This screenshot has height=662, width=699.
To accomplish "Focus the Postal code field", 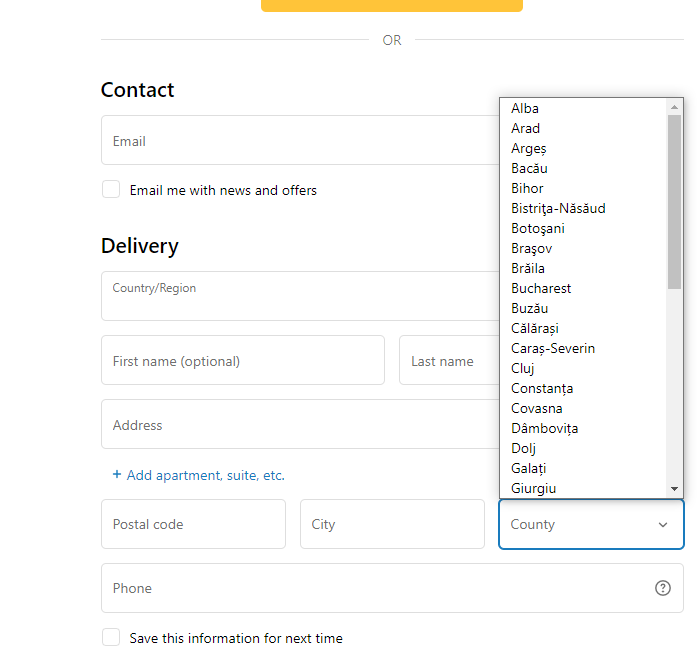I will pos(193,524).
